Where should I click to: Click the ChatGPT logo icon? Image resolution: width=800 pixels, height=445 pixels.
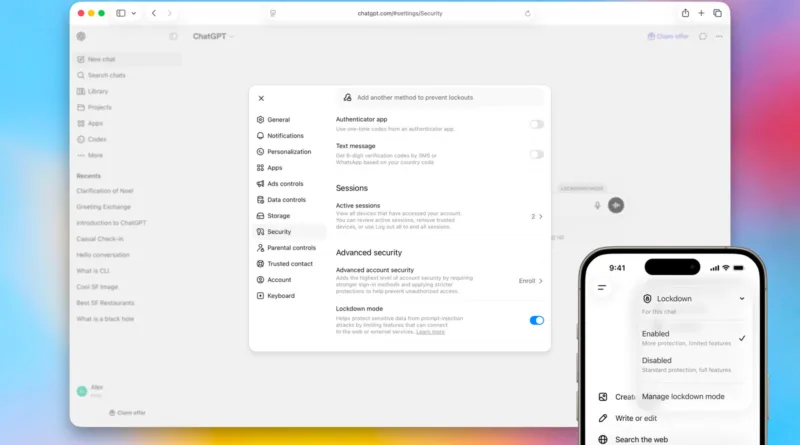[81, 36]
